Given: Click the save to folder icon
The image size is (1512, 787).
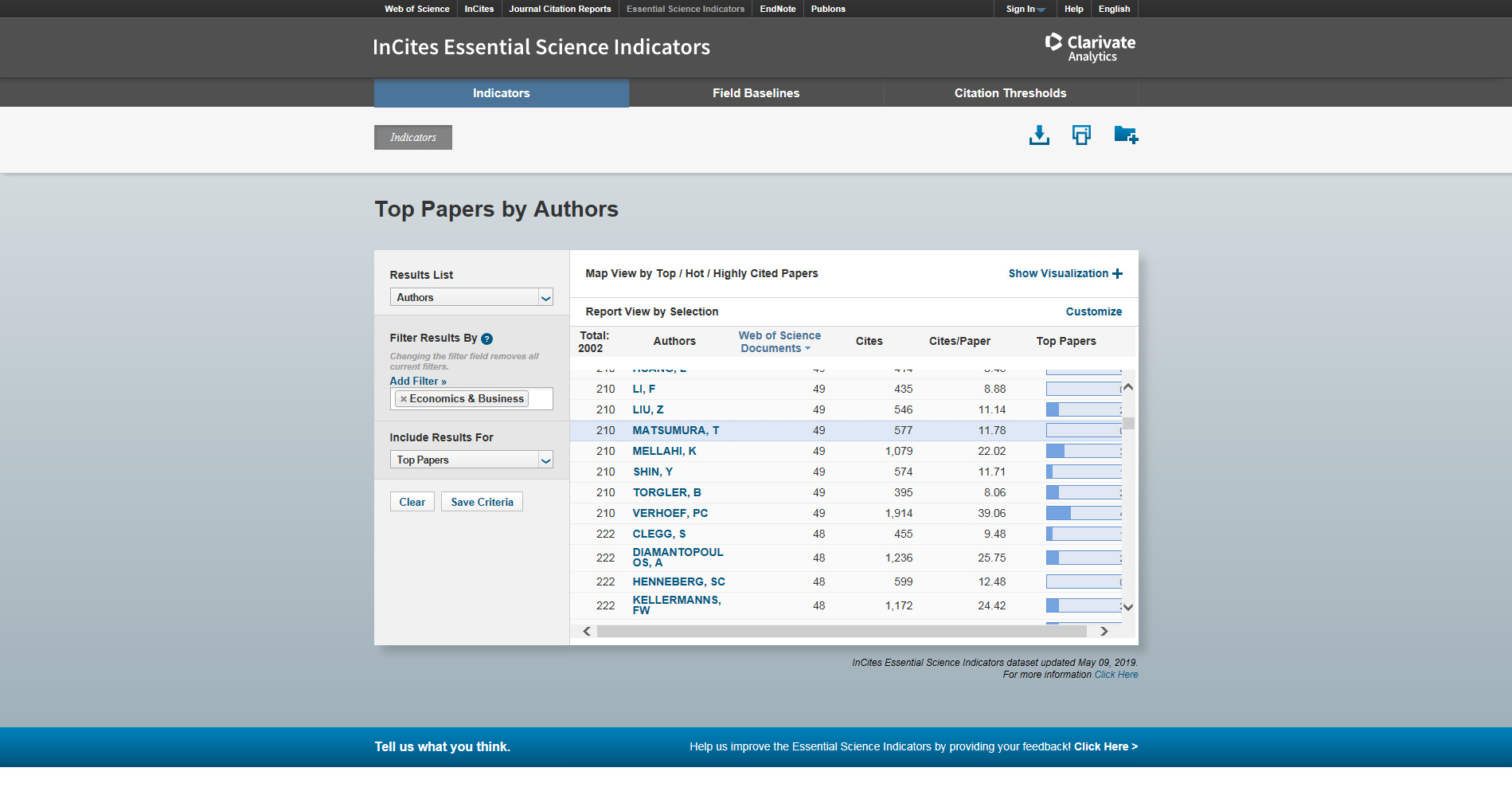Looking at the screenshot, I should pyautogui.click(x=1126, y=135).
